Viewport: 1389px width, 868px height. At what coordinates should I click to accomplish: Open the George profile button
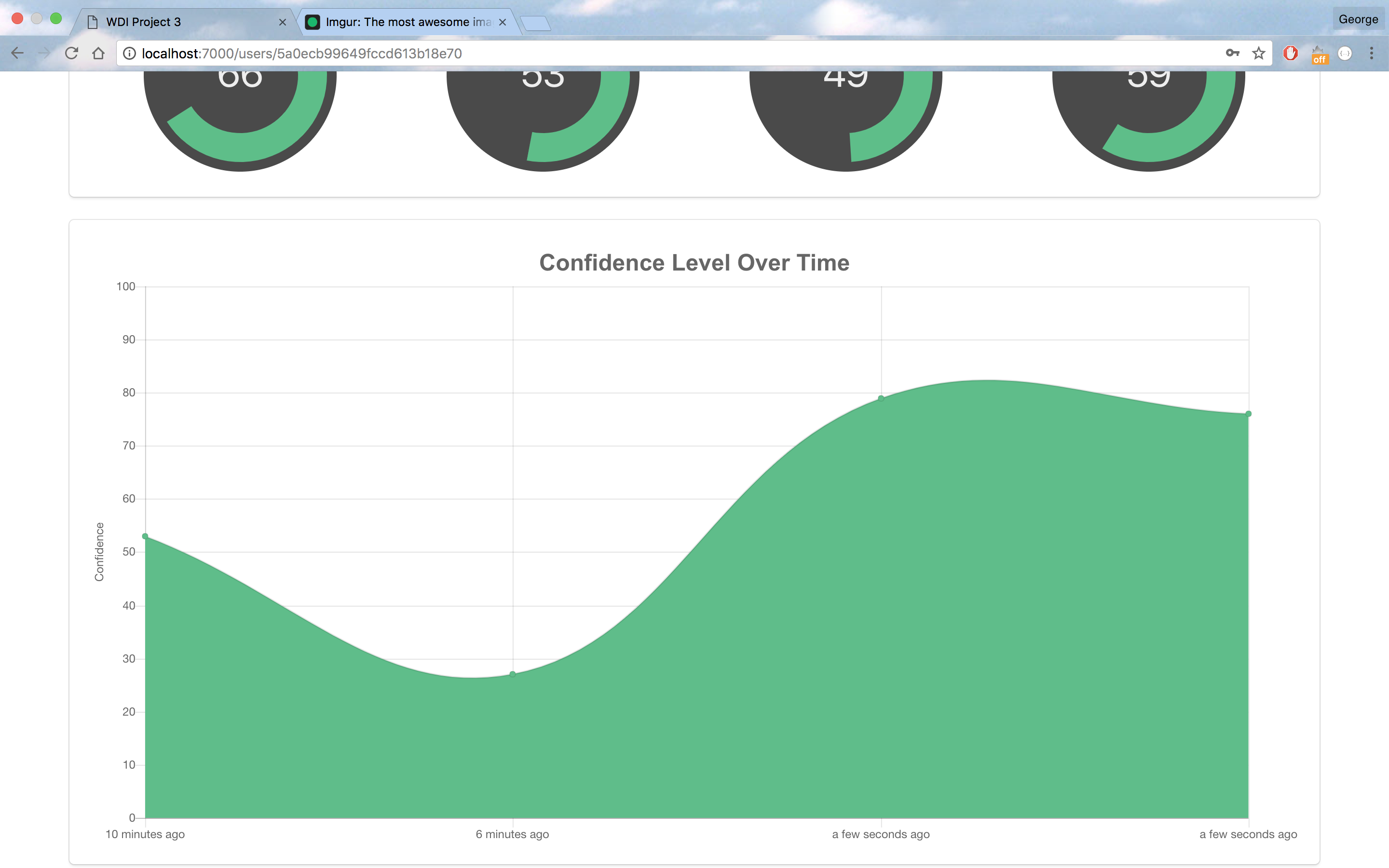(1358, 19)
